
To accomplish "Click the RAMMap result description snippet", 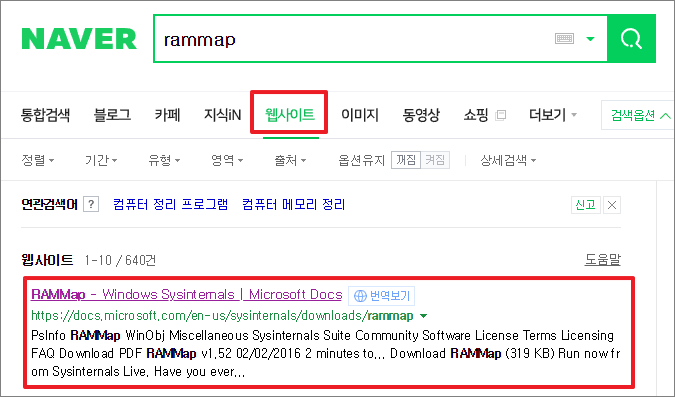I will pyautogui.click(x=325, y=354).
